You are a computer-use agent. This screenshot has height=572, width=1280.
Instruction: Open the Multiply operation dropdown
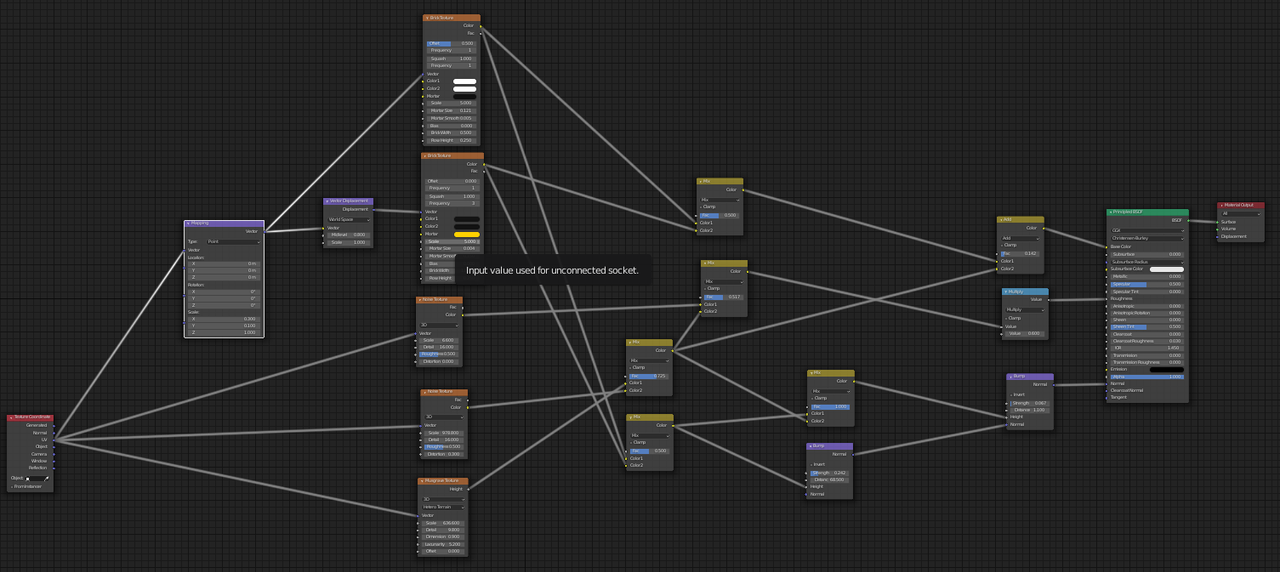[x=1025, y=310]
